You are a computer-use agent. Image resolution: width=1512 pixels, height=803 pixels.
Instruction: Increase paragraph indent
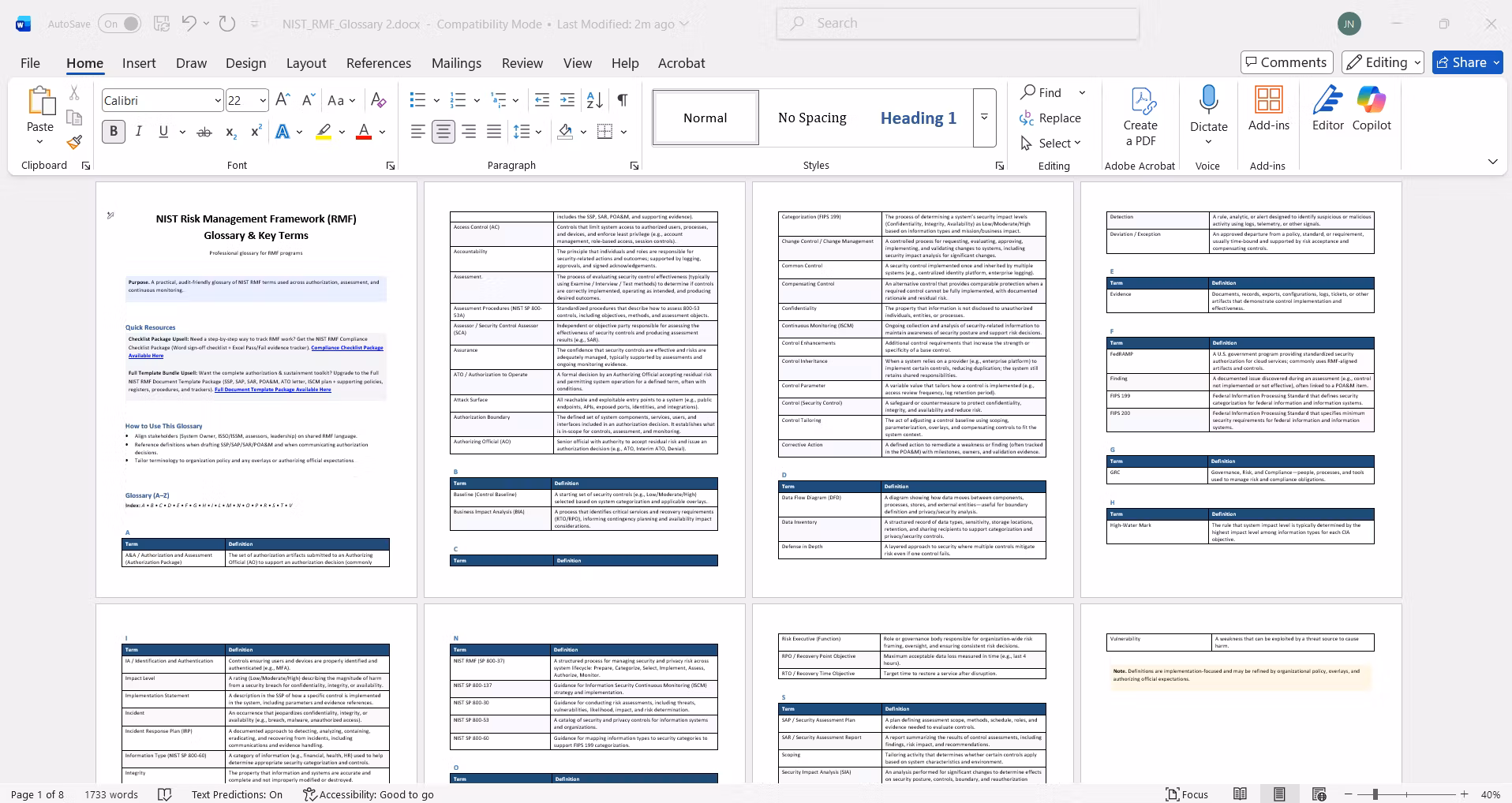(x=567, y=100)
